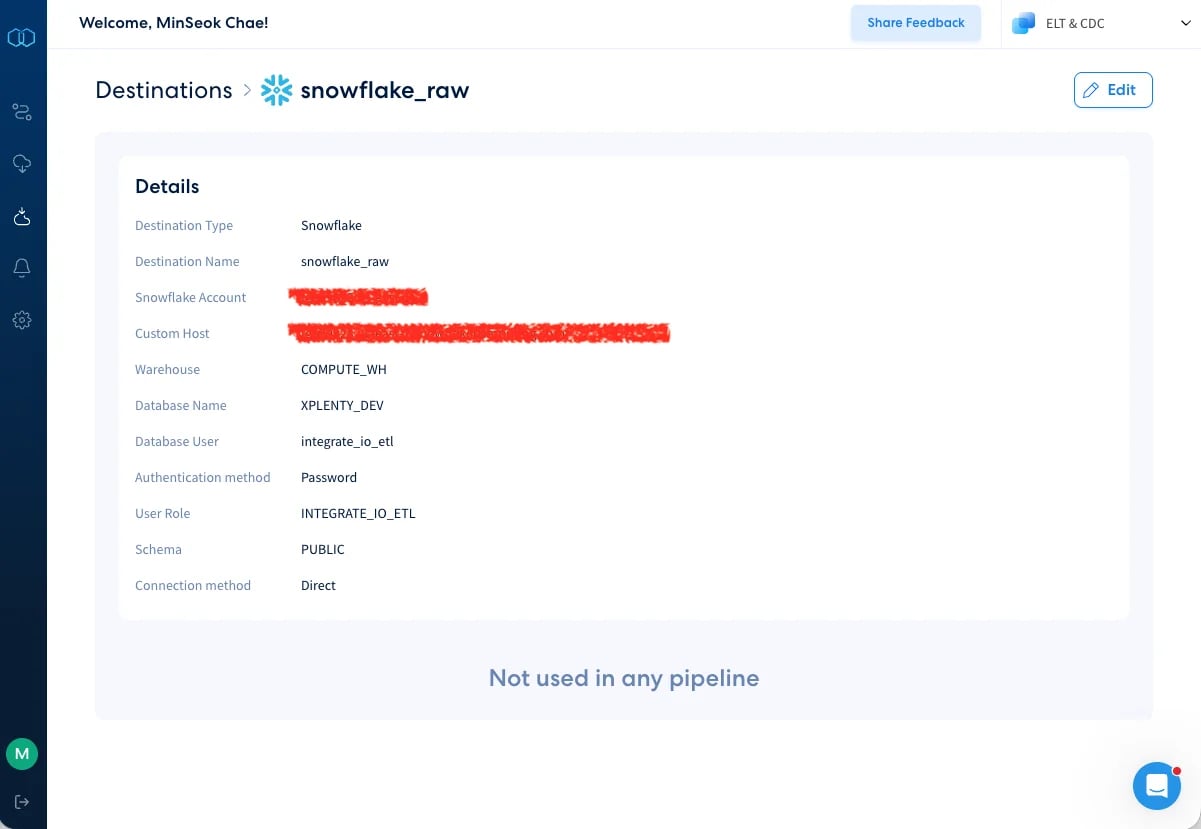Click the XPLENTY_DEV database name value
1201x829 pixels.
[342, 406]
